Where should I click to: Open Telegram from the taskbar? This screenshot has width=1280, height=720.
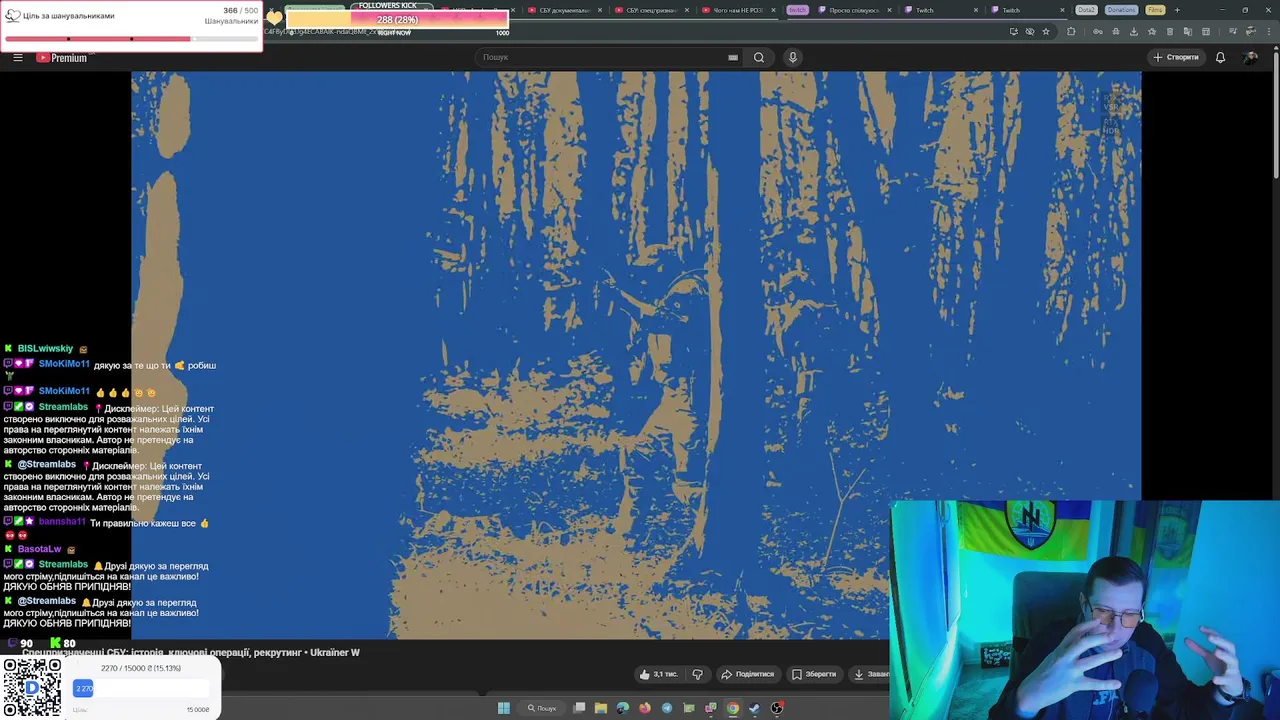pos(667,708)
